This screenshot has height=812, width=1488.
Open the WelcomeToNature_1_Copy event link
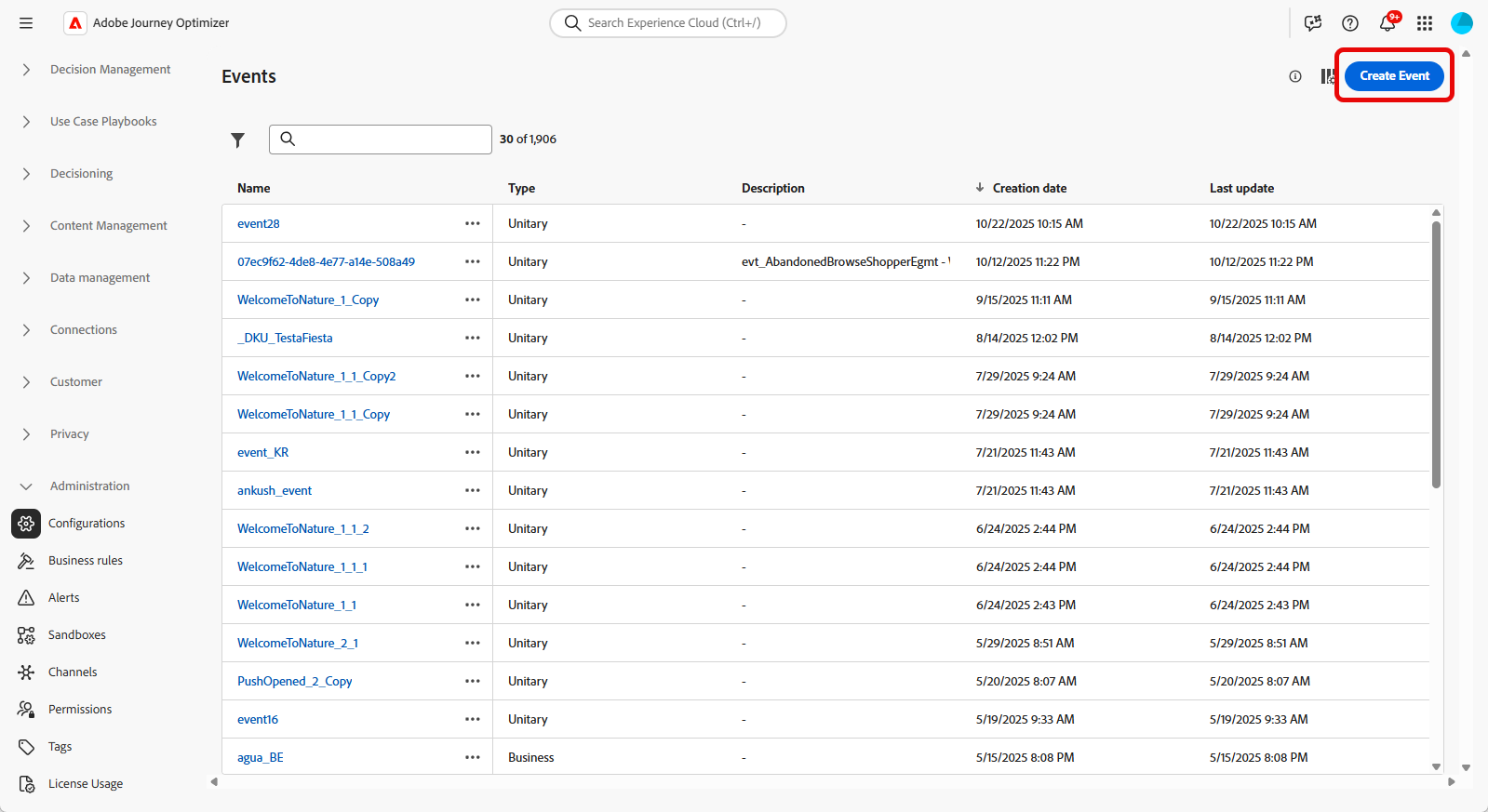308,300
